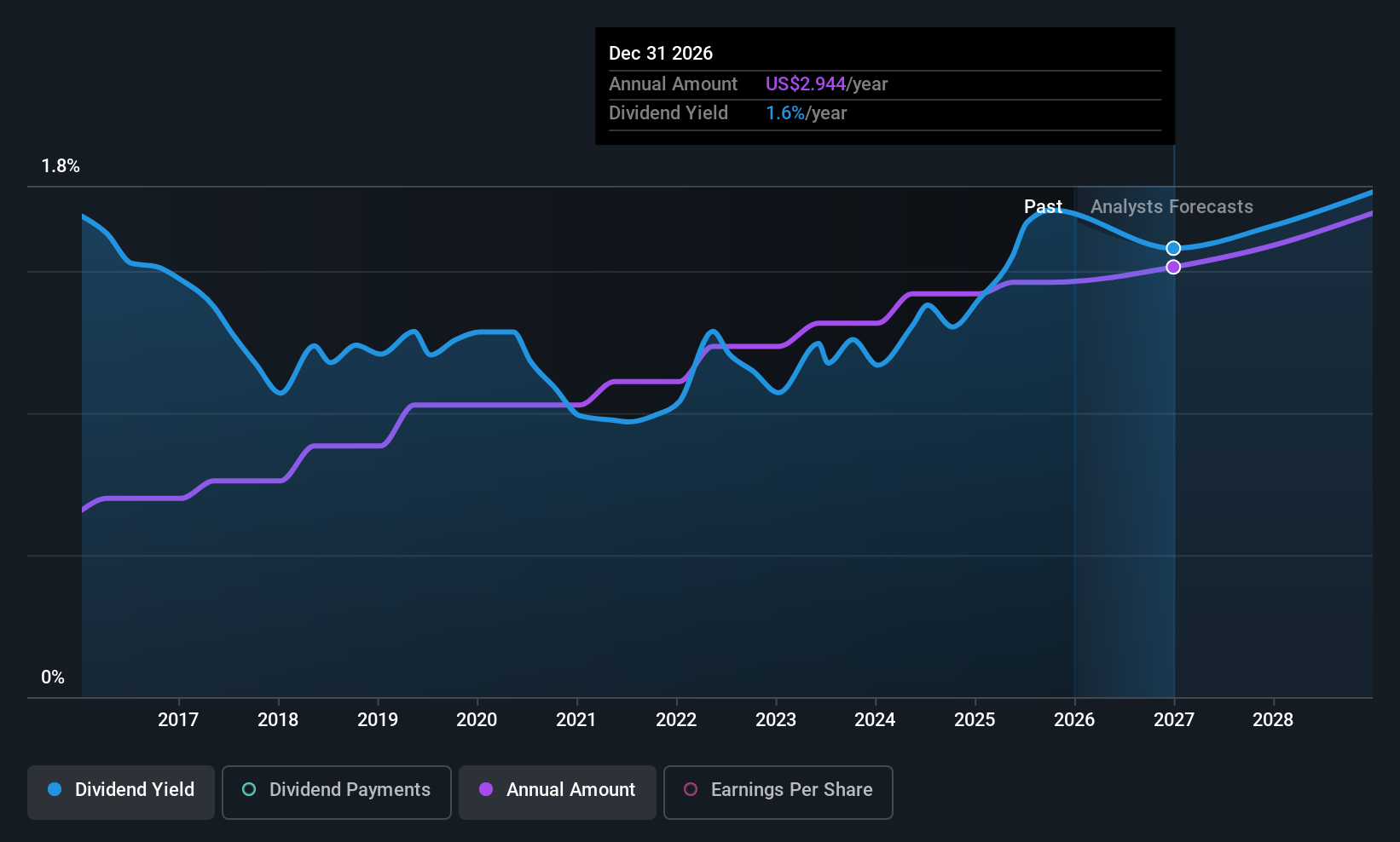Select the 2022 x-axis label
This screenshot has width=1400, height=842.
pyautogui.click(x=676, y=720)
